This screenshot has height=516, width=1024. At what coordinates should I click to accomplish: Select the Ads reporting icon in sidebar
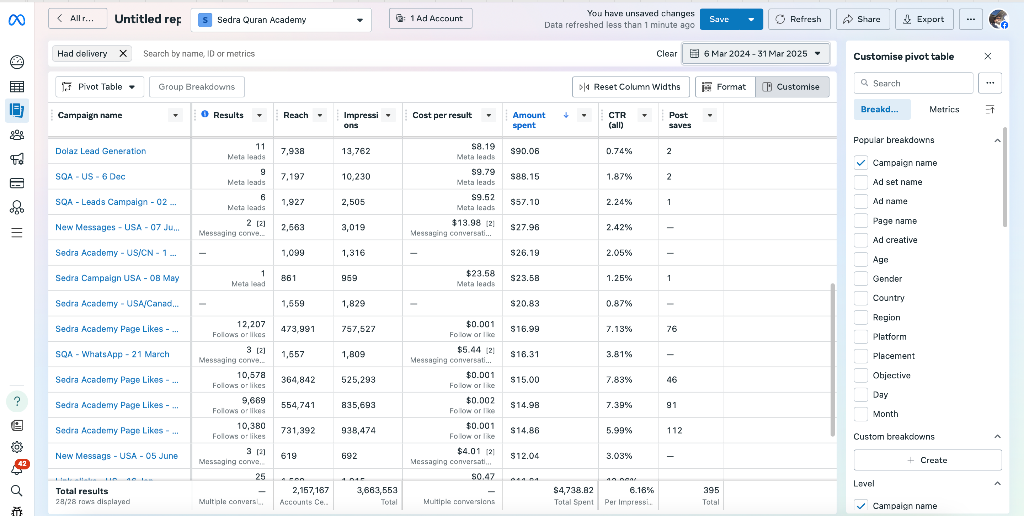(x=17, y=110)
